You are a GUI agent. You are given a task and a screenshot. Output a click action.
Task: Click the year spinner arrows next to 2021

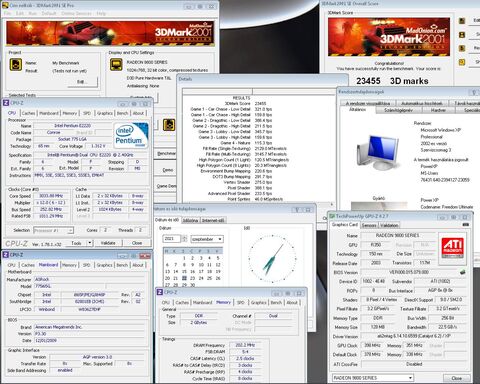click(x=184, y=239)
